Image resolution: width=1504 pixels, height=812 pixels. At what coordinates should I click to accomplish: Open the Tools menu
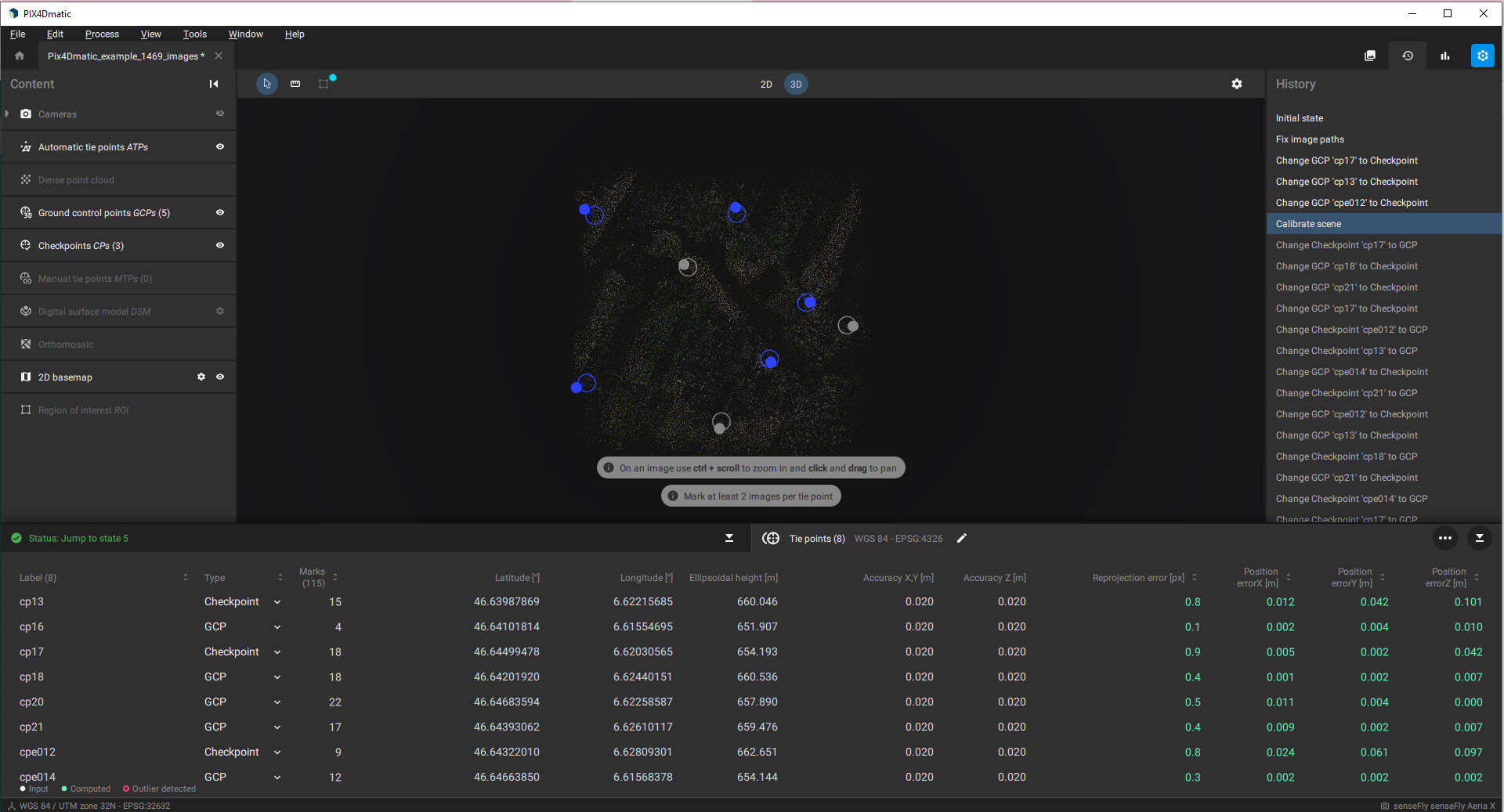point(194,34)
